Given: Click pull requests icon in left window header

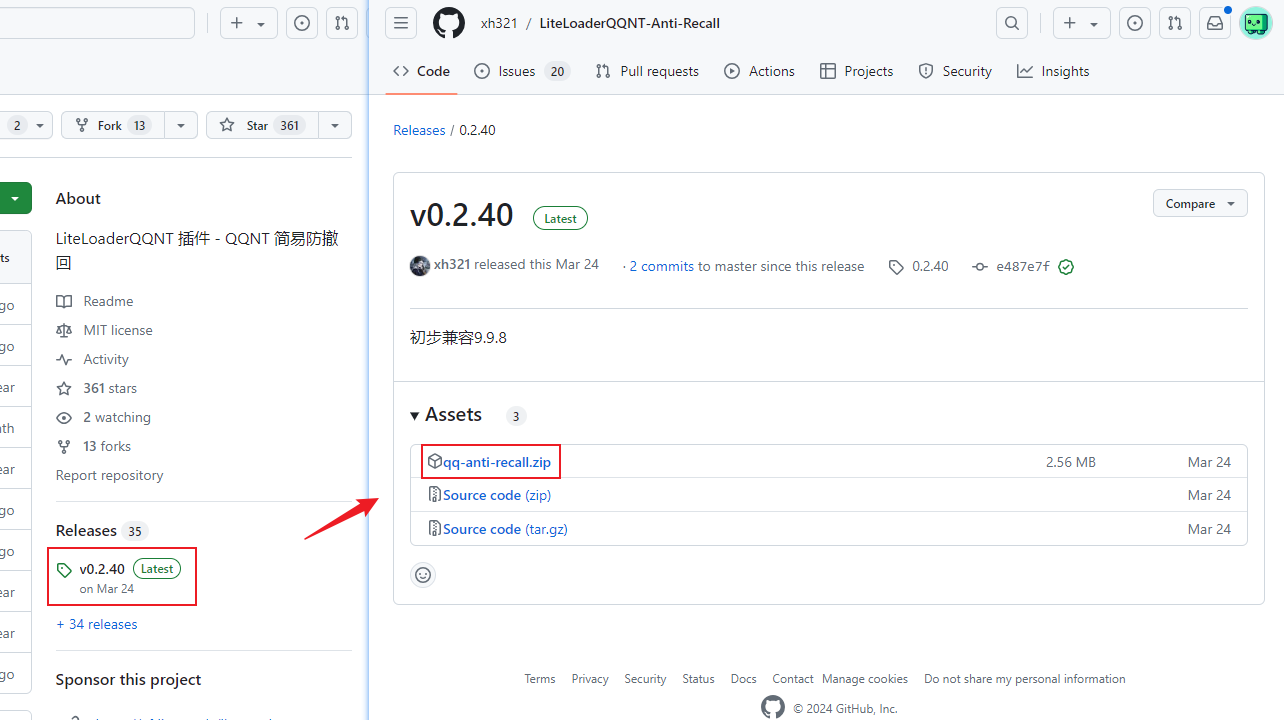Looking at the screenshot, I should [x=342, y=23].
